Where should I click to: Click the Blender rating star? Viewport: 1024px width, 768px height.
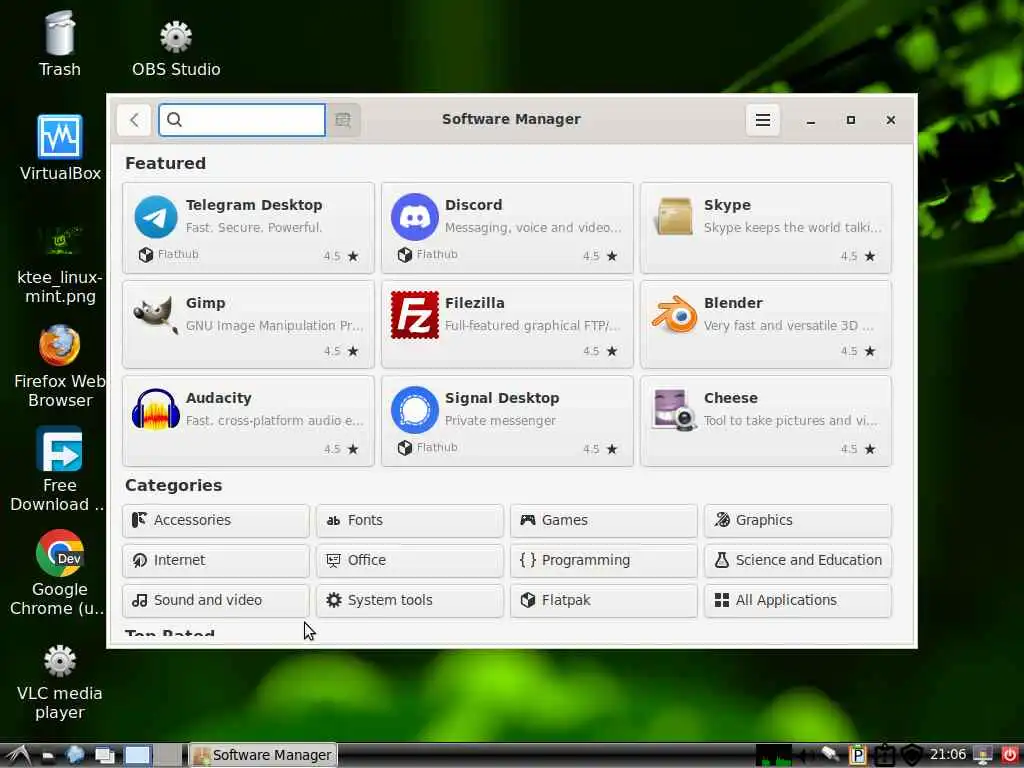pos(870,351)
